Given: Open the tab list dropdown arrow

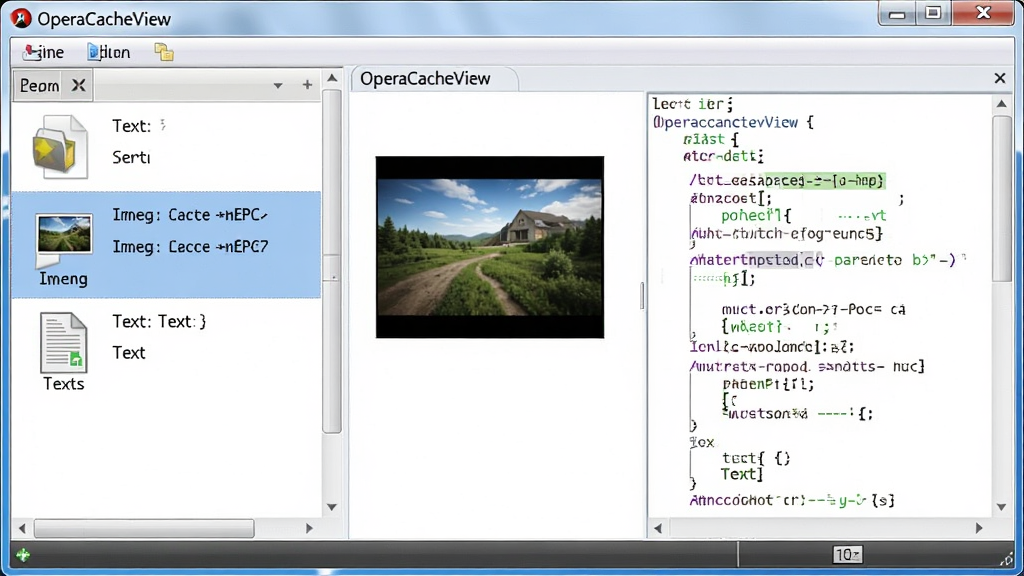Looking at the screenshot, I should (x=278, y=86).
